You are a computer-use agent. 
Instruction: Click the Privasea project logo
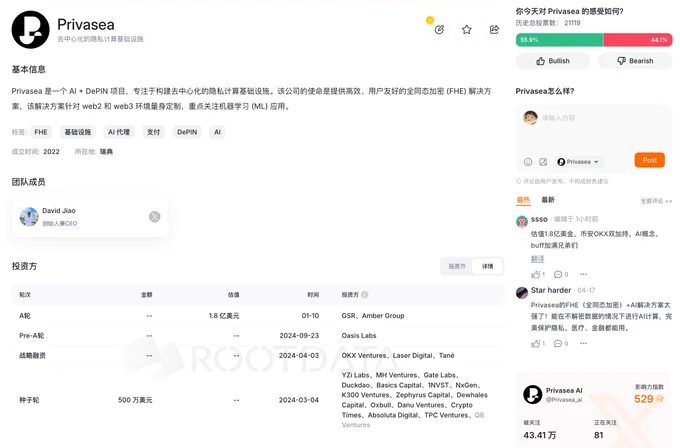(30, 29)
